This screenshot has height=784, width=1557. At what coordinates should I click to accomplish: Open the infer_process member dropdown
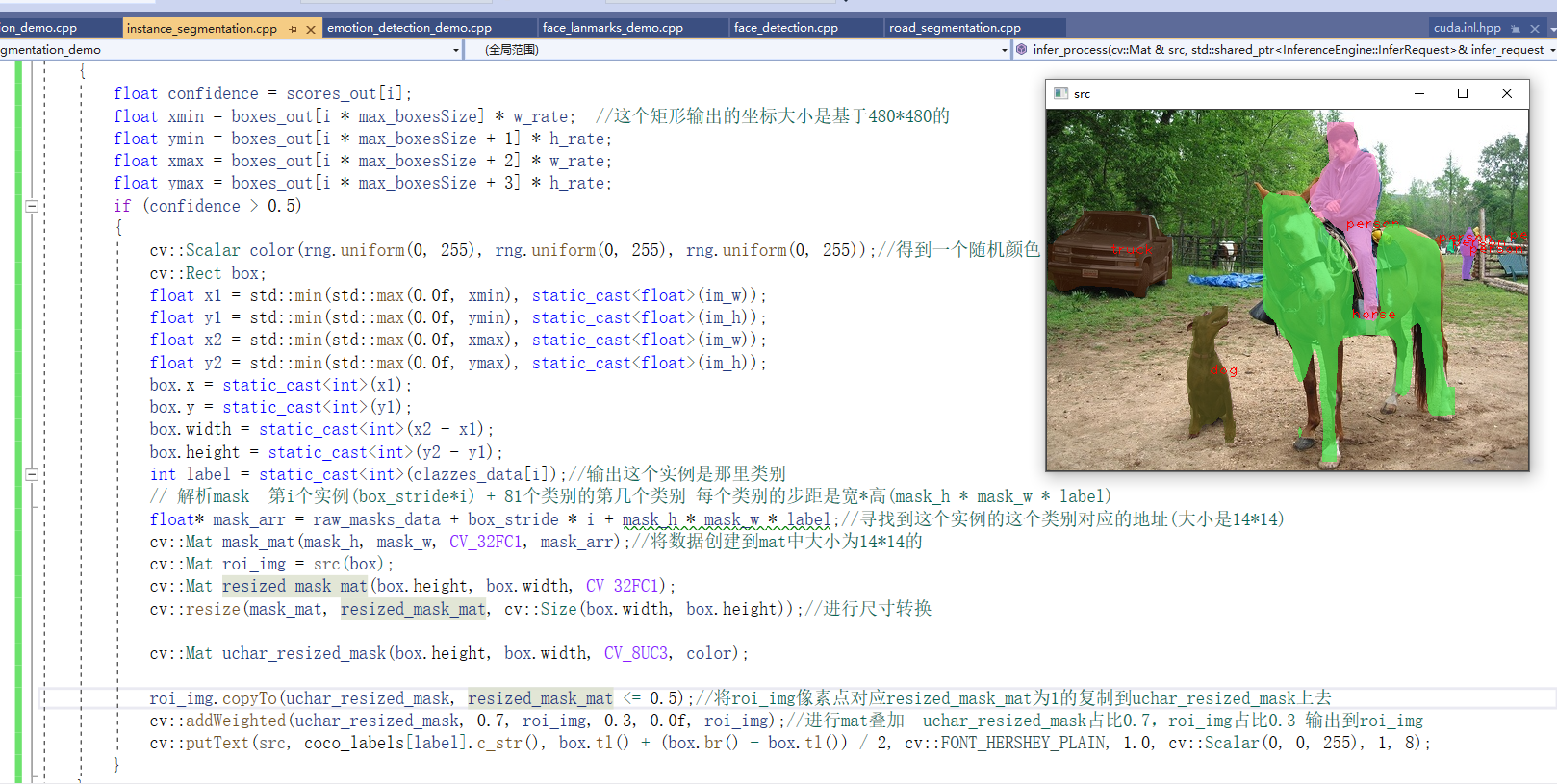[x=1285, y=49]
